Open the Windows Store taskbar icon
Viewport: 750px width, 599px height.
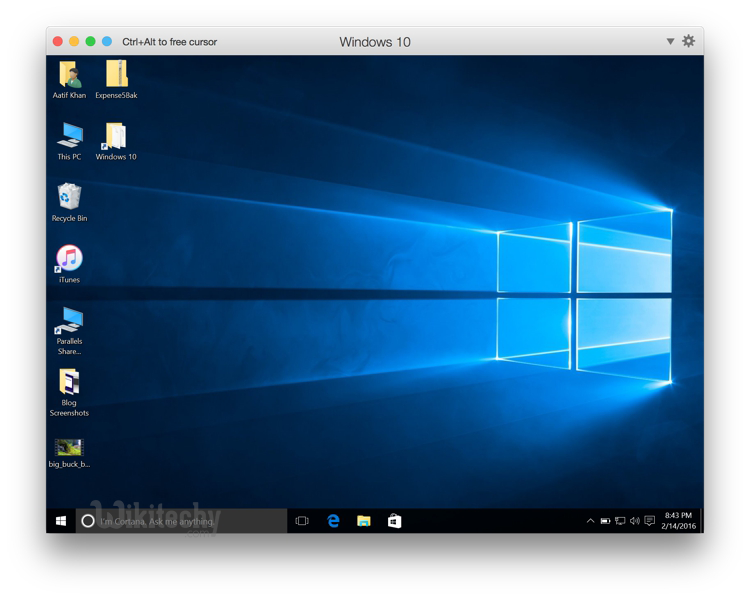[395, 521]
